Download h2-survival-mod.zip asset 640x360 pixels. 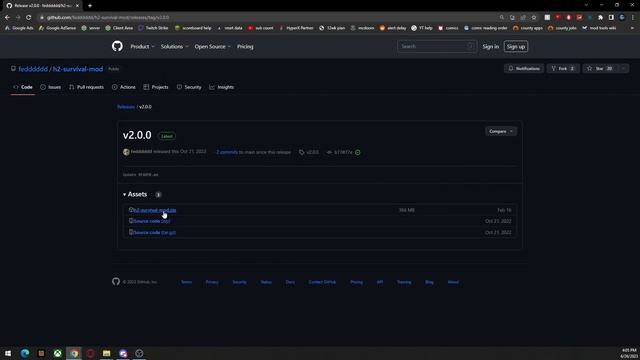(155, 210)
